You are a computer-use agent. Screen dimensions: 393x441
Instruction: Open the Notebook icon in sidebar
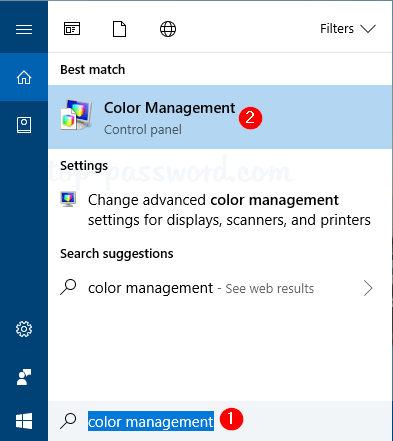pyautogui.click(x=24, y=125)
